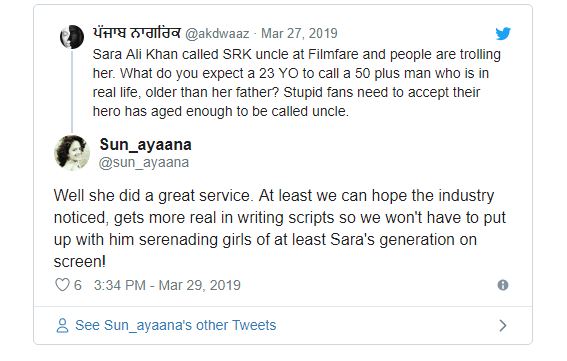
Task: Visit the @sun_ayaana handle
Action: (144, 162)
